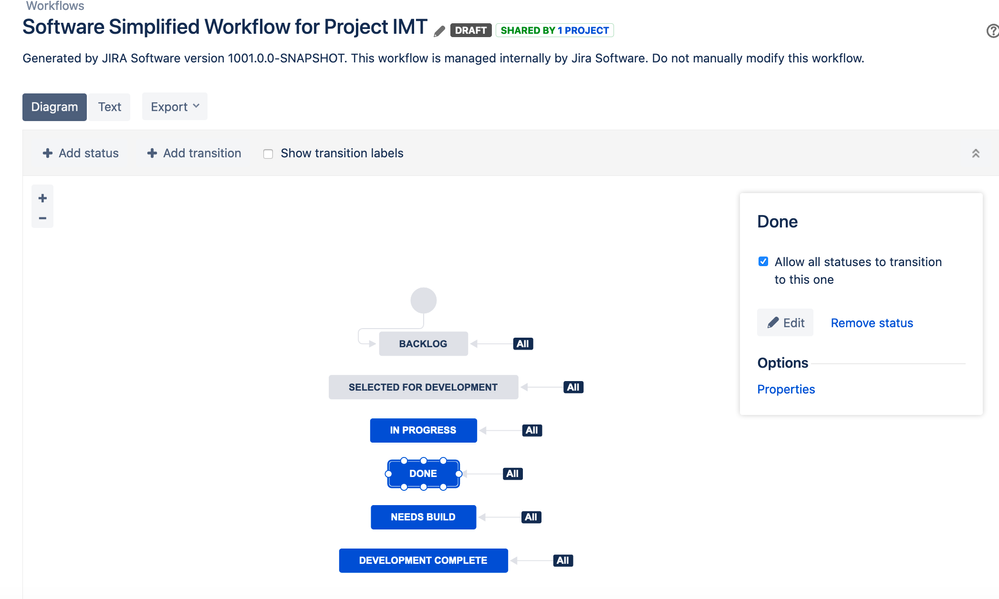Screen dimensions: 999x599
Task: Click the Shared by 1 project badge
Action: (x=554, y=30)
